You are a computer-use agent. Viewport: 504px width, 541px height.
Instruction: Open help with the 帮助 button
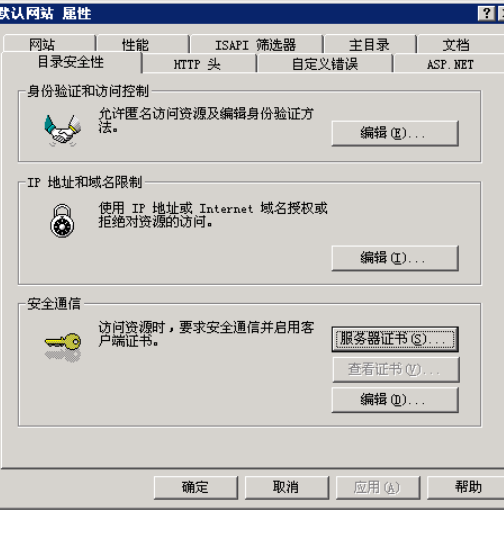pyautogui.click(x=467, y=488)
